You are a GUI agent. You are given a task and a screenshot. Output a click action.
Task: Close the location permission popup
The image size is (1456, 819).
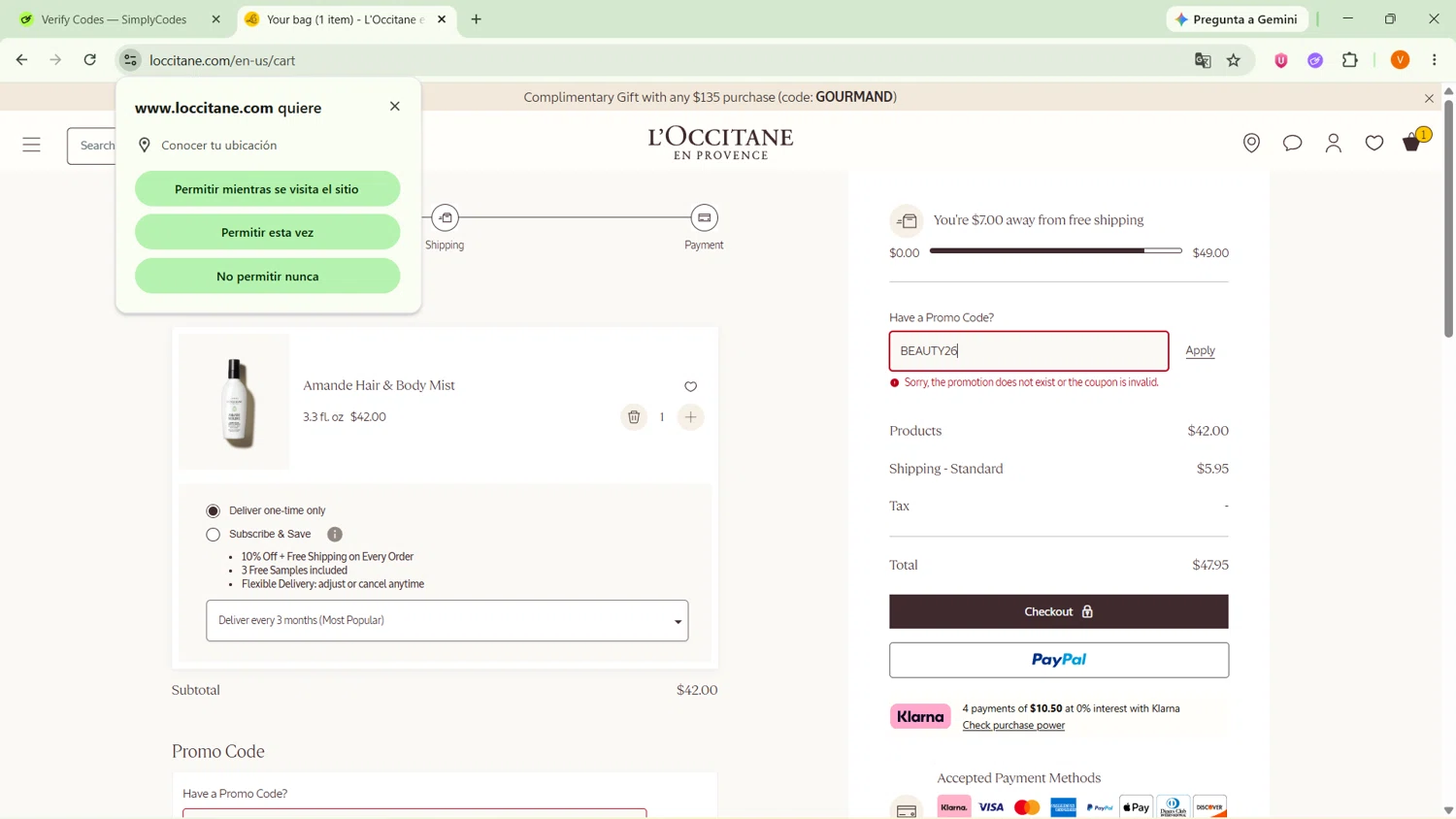tap(394, 107)
